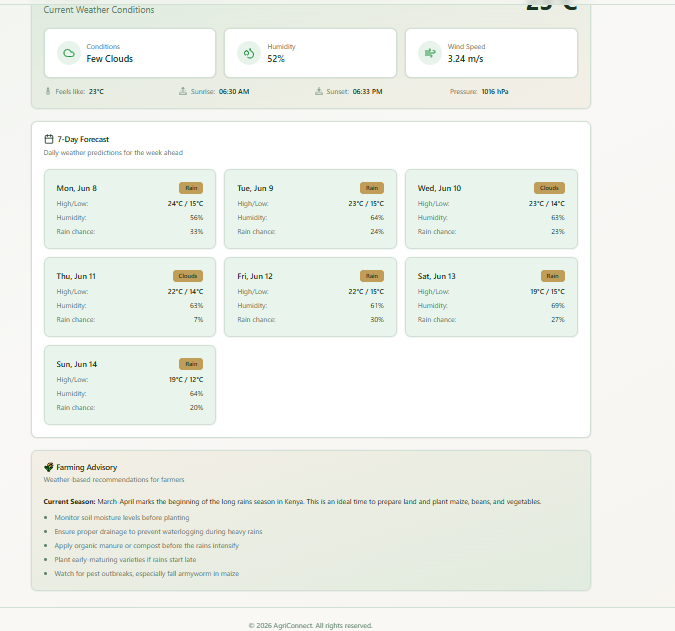Click 'Monitor soil moisture levels before planting' tip

122,517
